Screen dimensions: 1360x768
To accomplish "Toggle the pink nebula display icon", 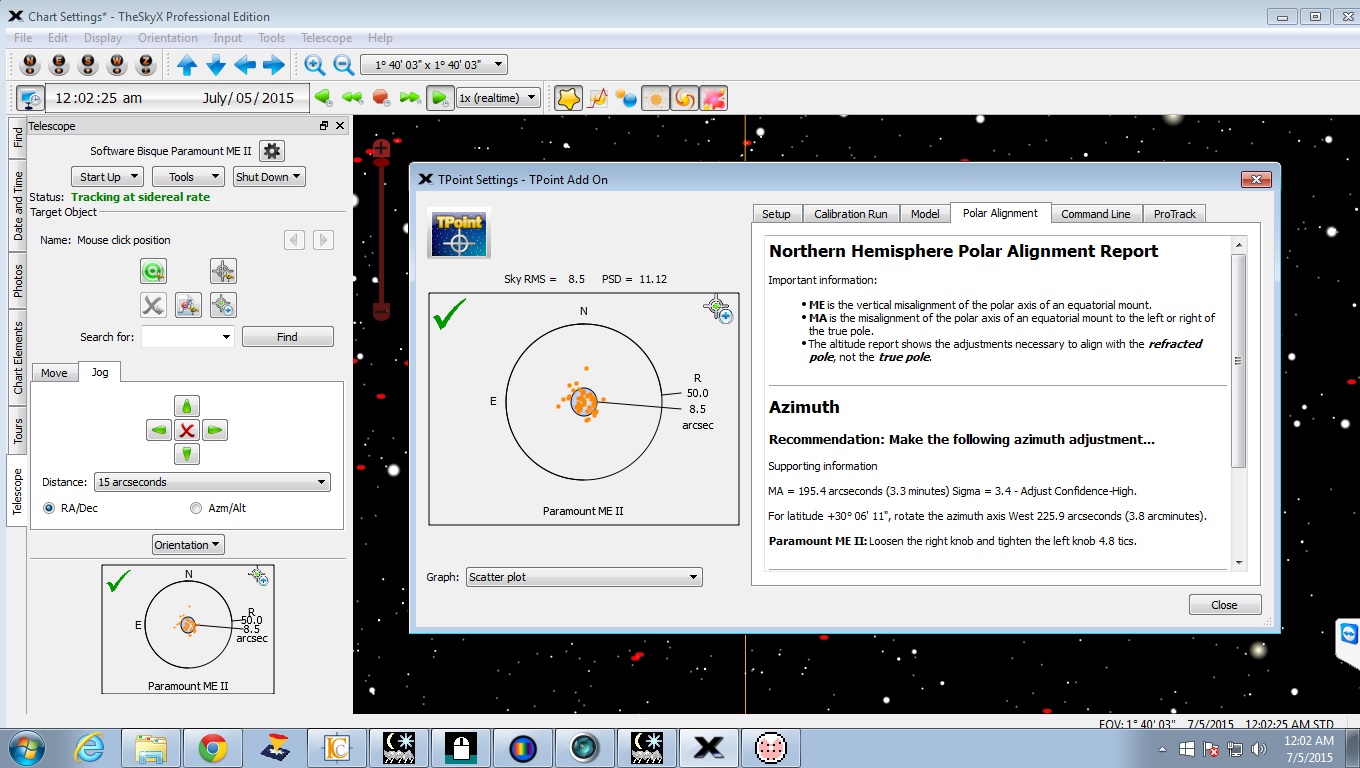I will point(713,98).
